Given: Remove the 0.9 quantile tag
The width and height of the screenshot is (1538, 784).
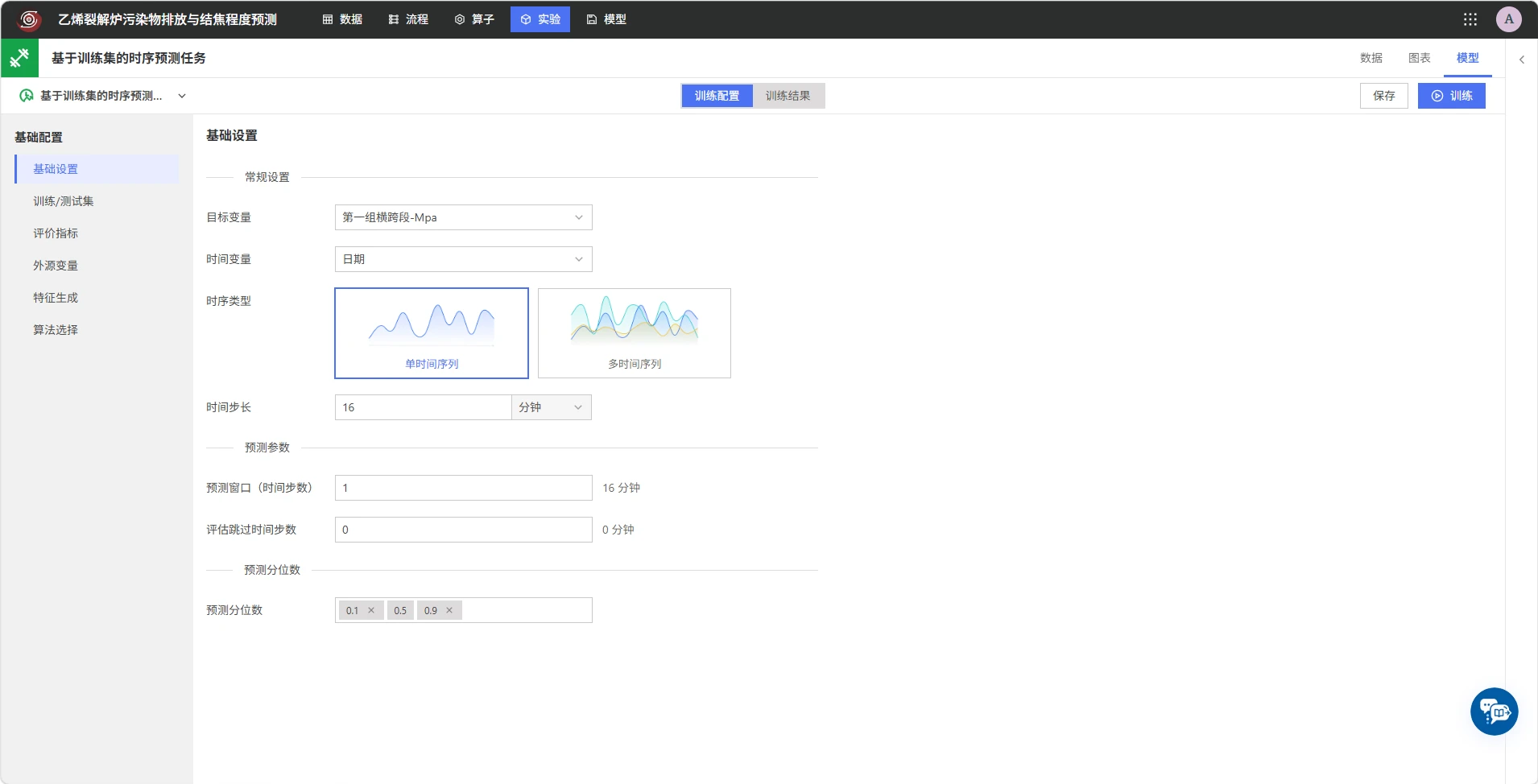Looking at the screenshot, I should [x=449, y=610].
